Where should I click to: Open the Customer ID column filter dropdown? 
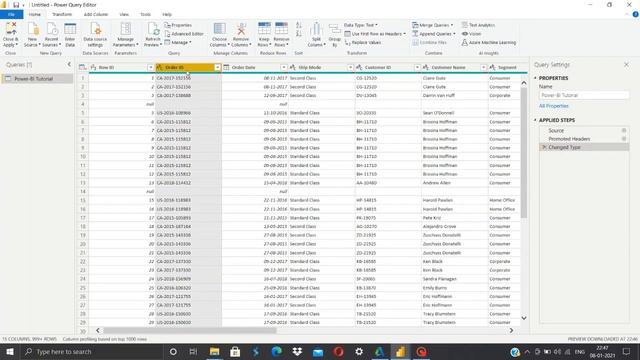pyautogui.click(x=417, y=67)
